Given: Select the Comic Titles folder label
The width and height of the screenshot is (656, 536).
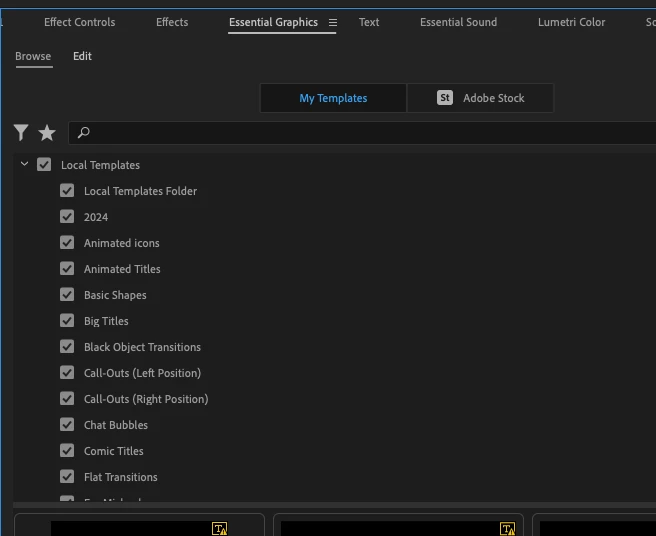Looking at the screenshot, I should (114, 451).
